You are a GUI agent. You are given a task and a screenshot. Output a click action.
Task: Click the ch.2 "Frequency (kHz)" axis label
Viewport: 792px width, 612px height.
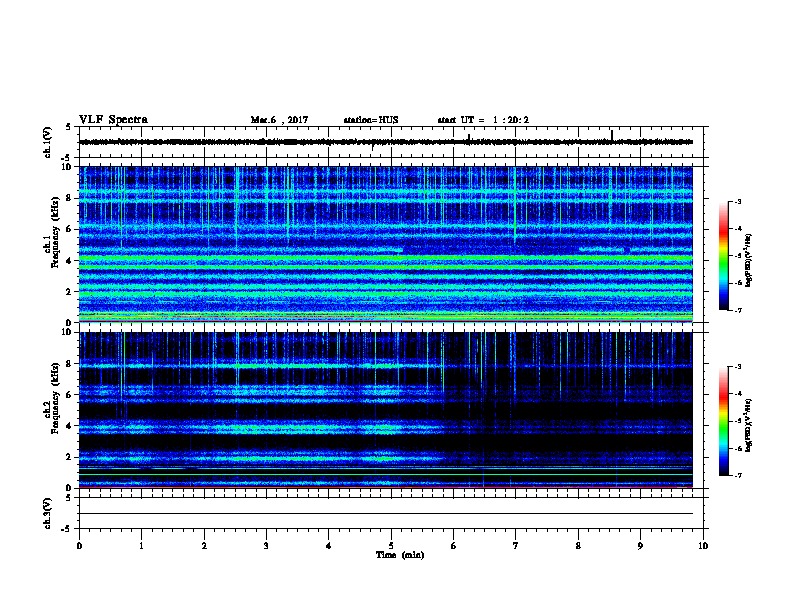click(x=55, y=397)
